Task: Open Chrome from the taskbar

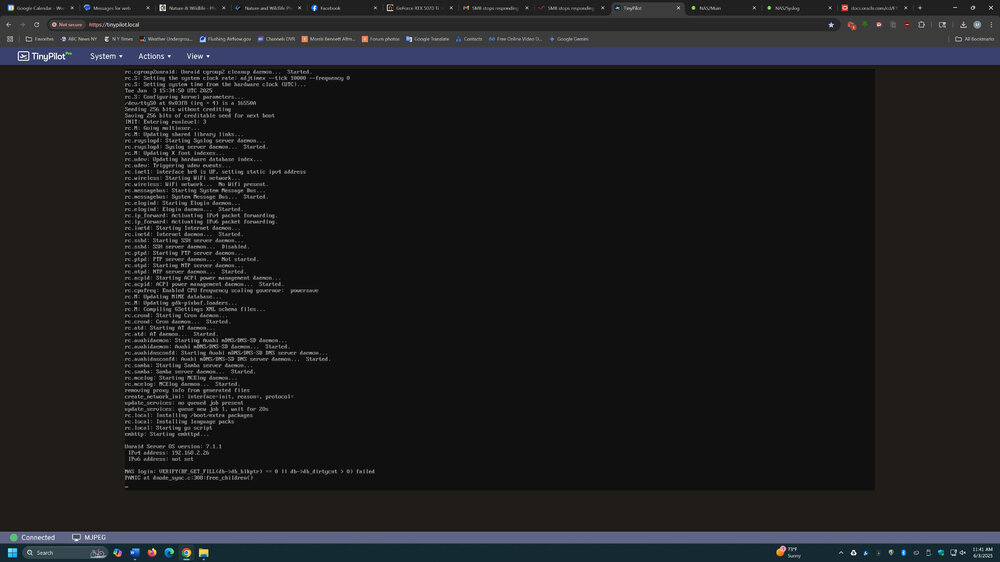Action: (186, 552)
